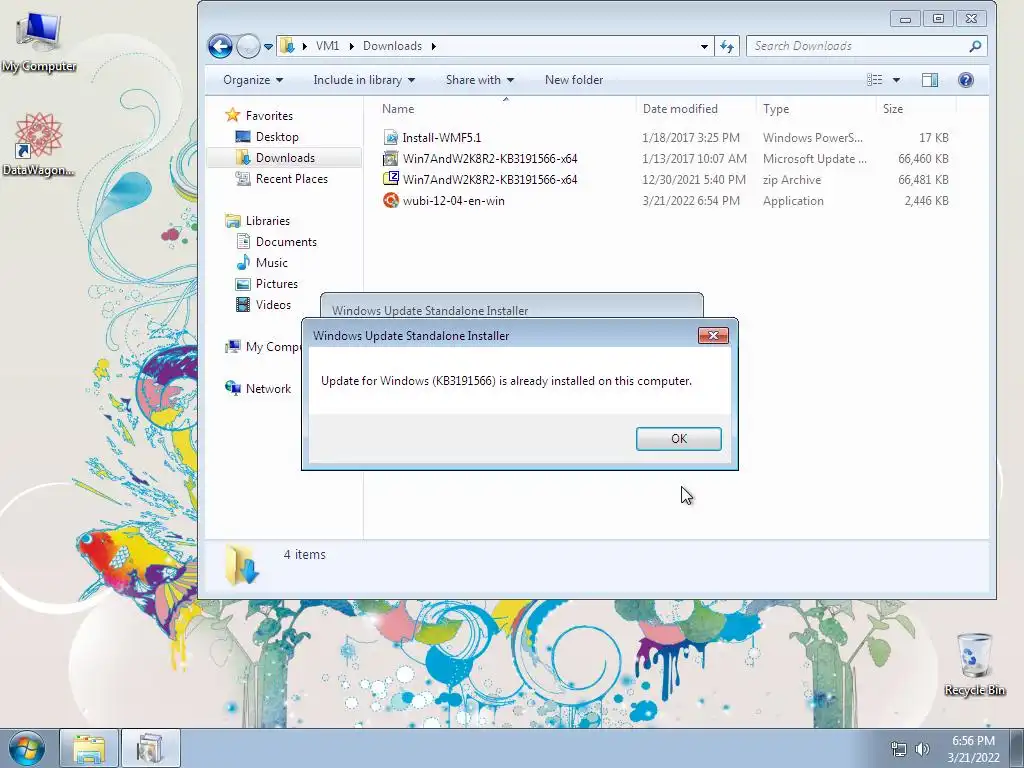Select the zip Archive KB3191566 file
The width and height of the screenshot is (1024, 768).
pyautogui.click(x=490, y=180)
